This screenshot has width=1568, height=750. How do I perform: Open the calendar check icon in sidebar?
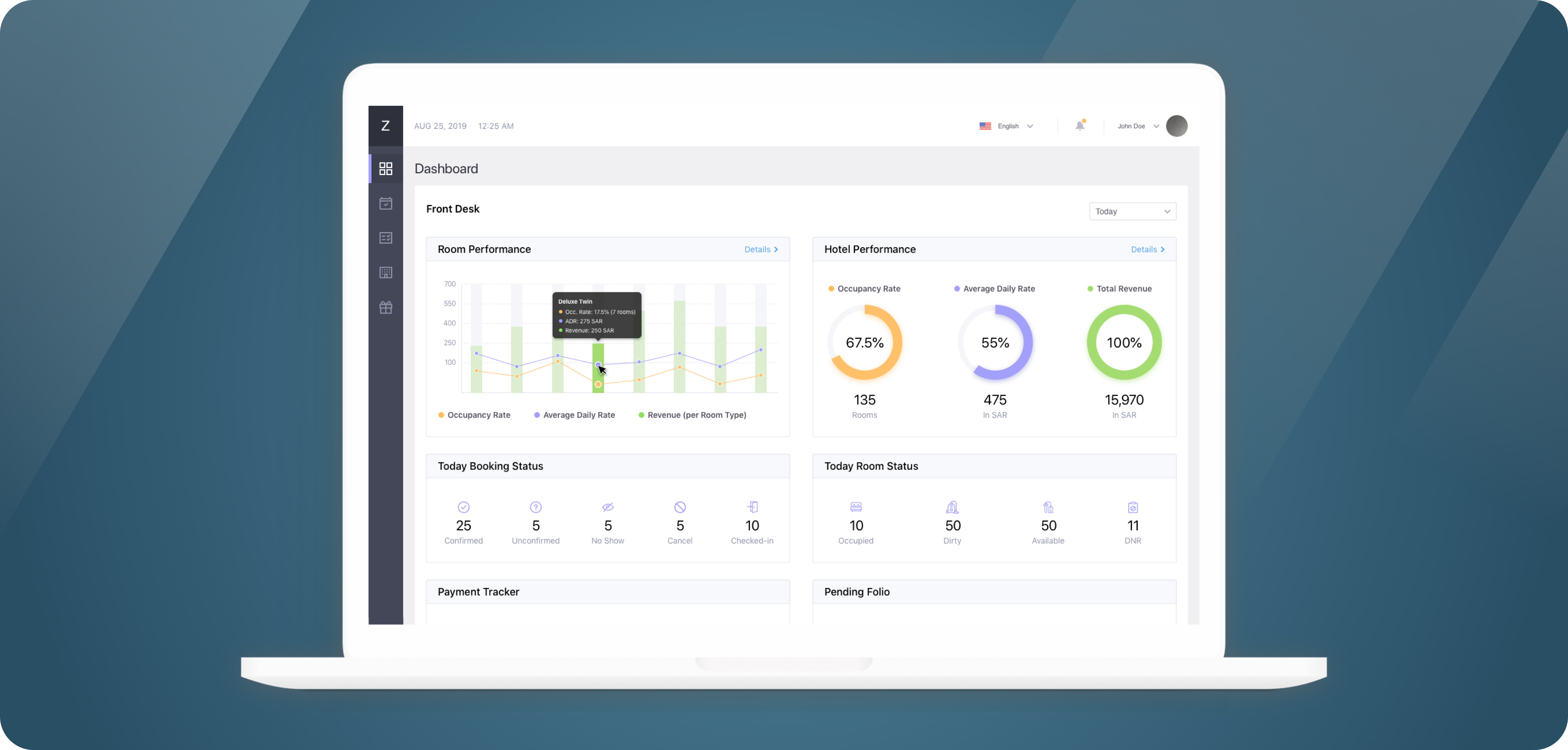385,203
